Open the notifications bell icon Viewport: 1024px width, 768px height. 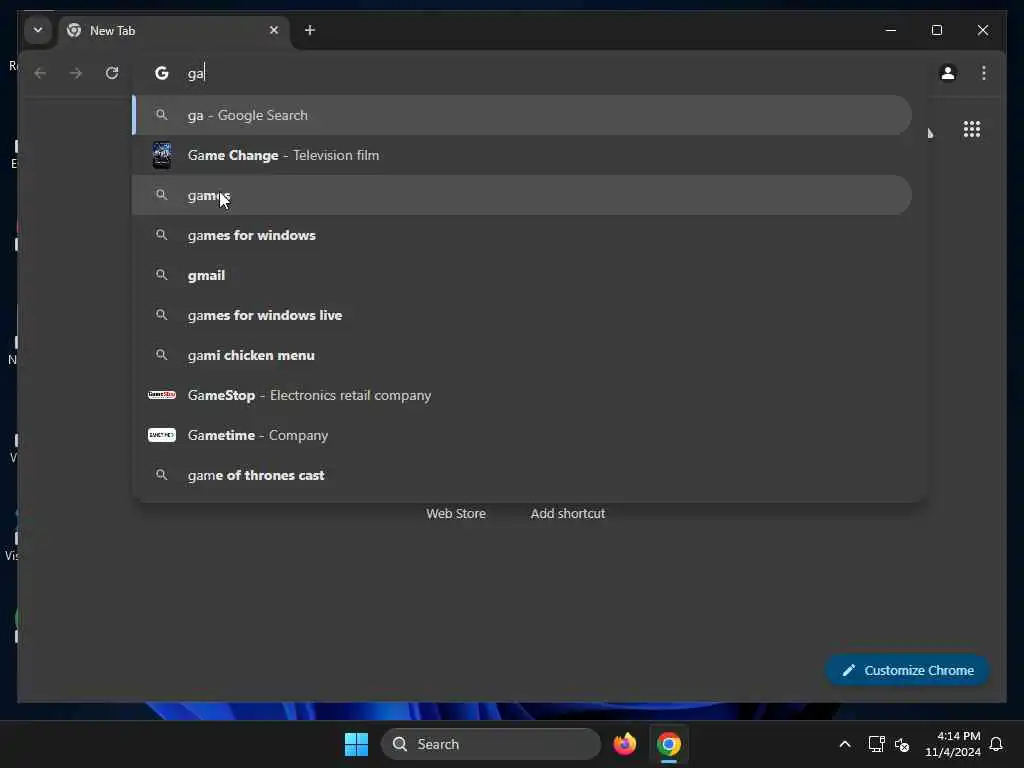pos(996,744)
